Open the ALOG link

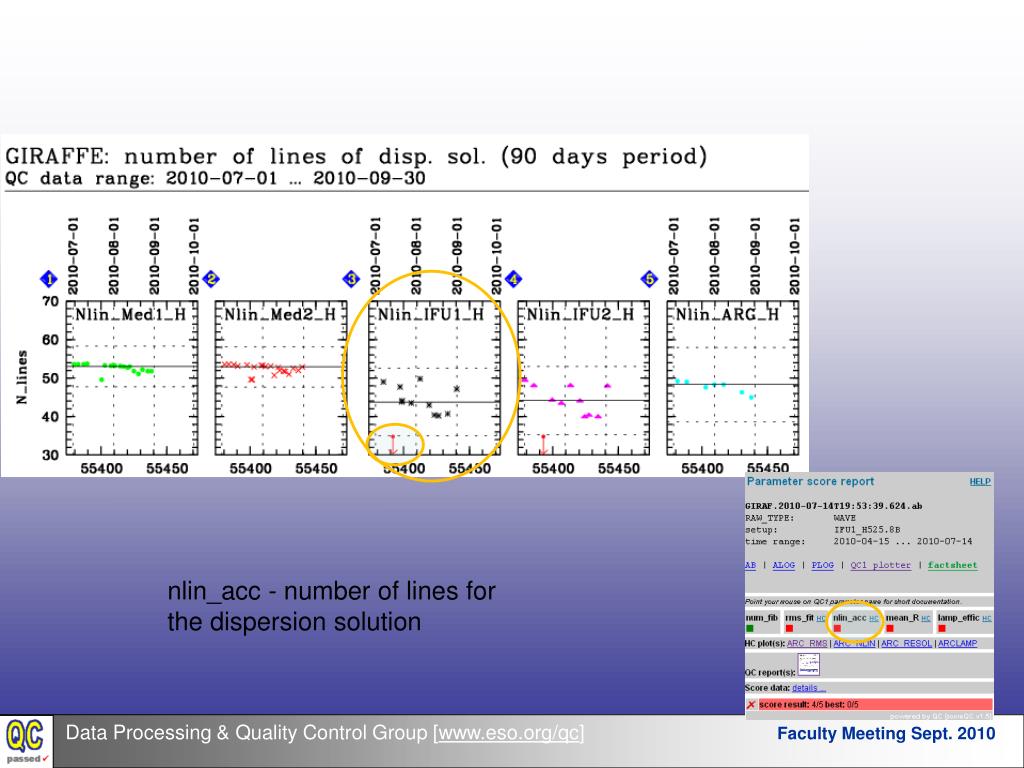(784, 565)
